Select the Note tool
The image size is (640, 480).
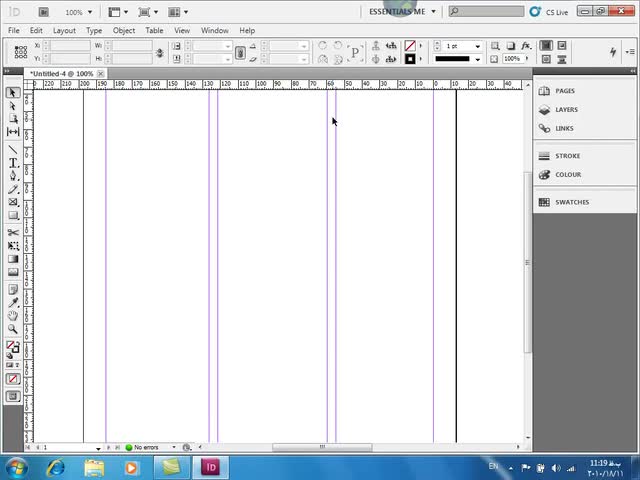coord(13,290)
